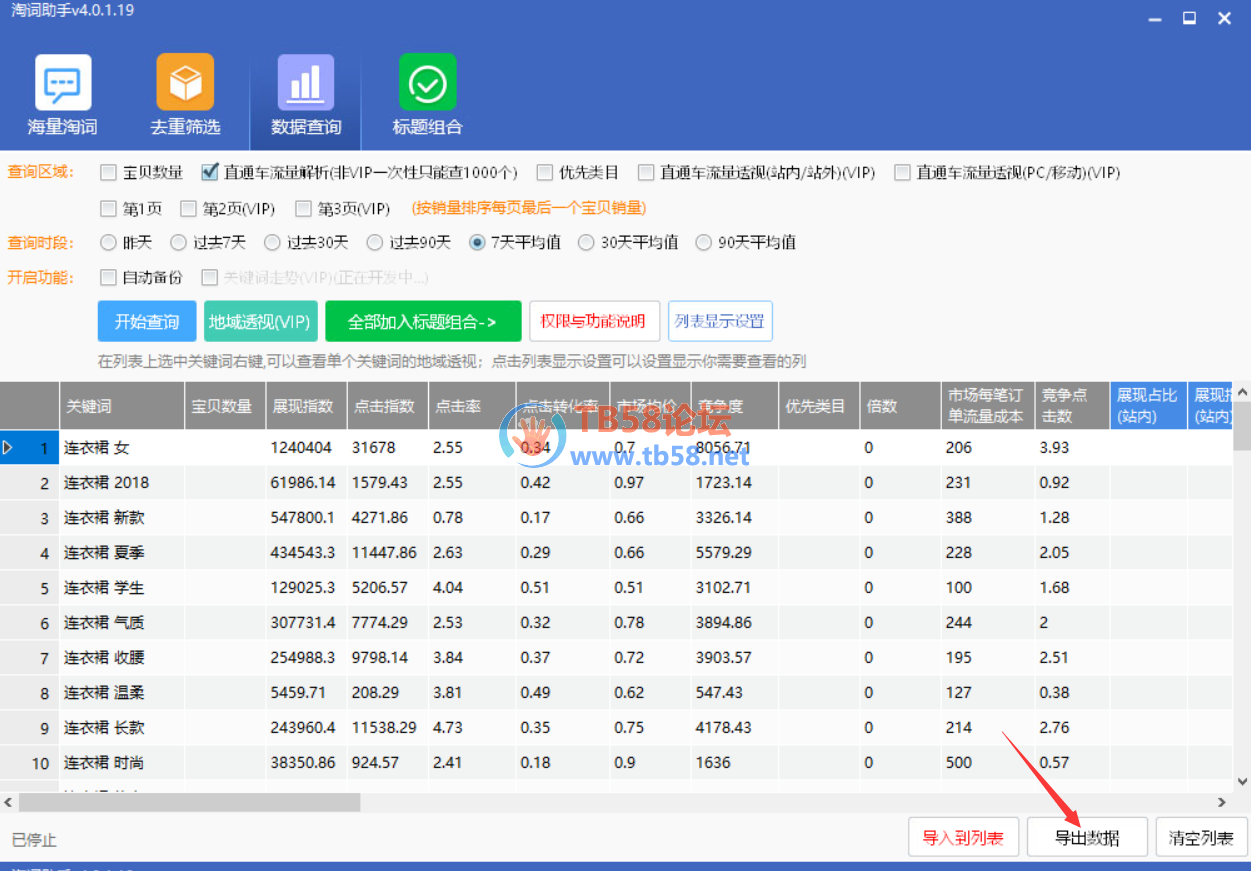The height and width of the screenshot is (871, 1251).
Task: Sort by the 竞争点击数 column header
Action: pos(1072,406)
